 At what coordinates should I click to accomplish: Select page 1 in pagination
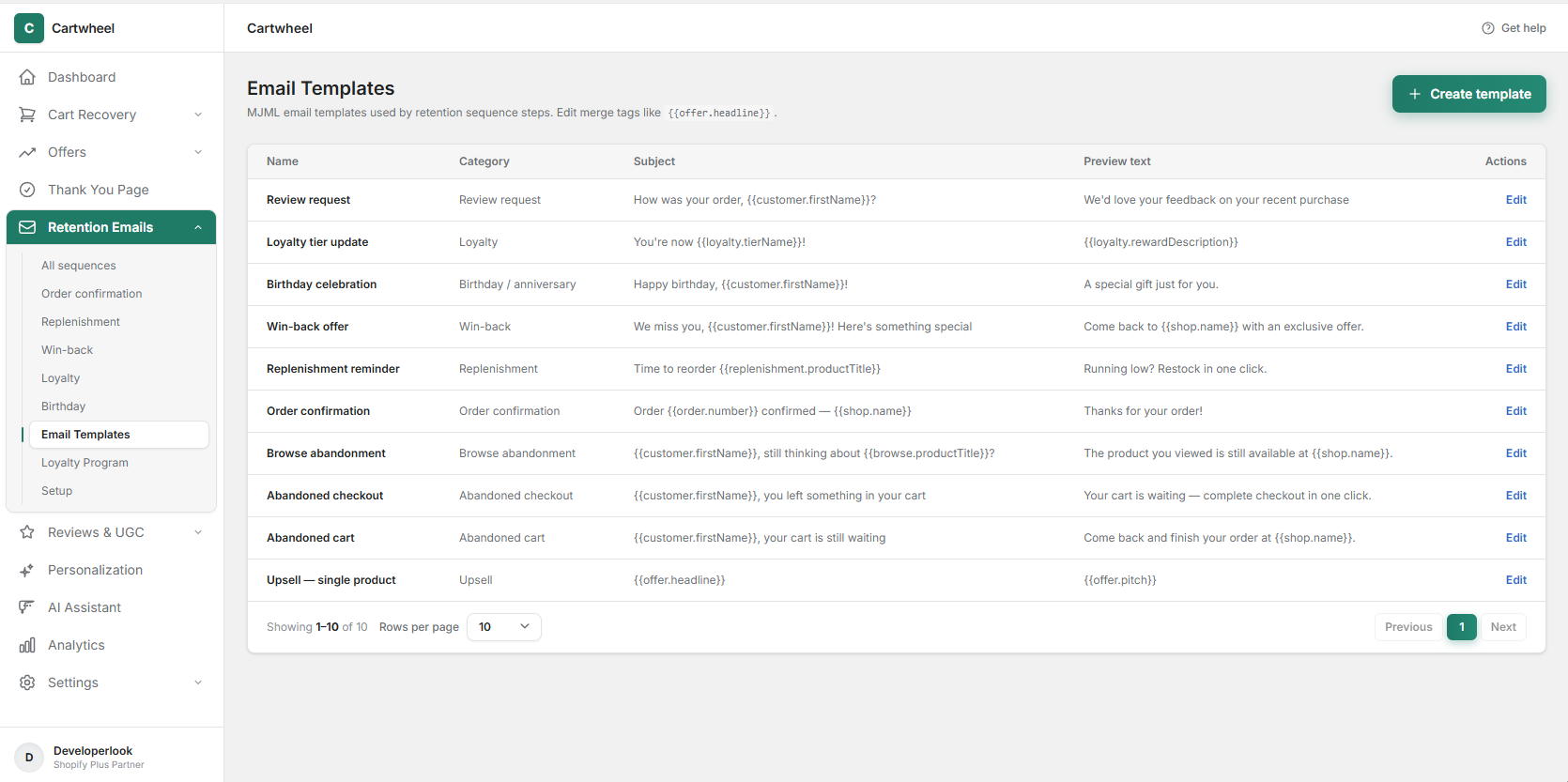pos(1462,627)
